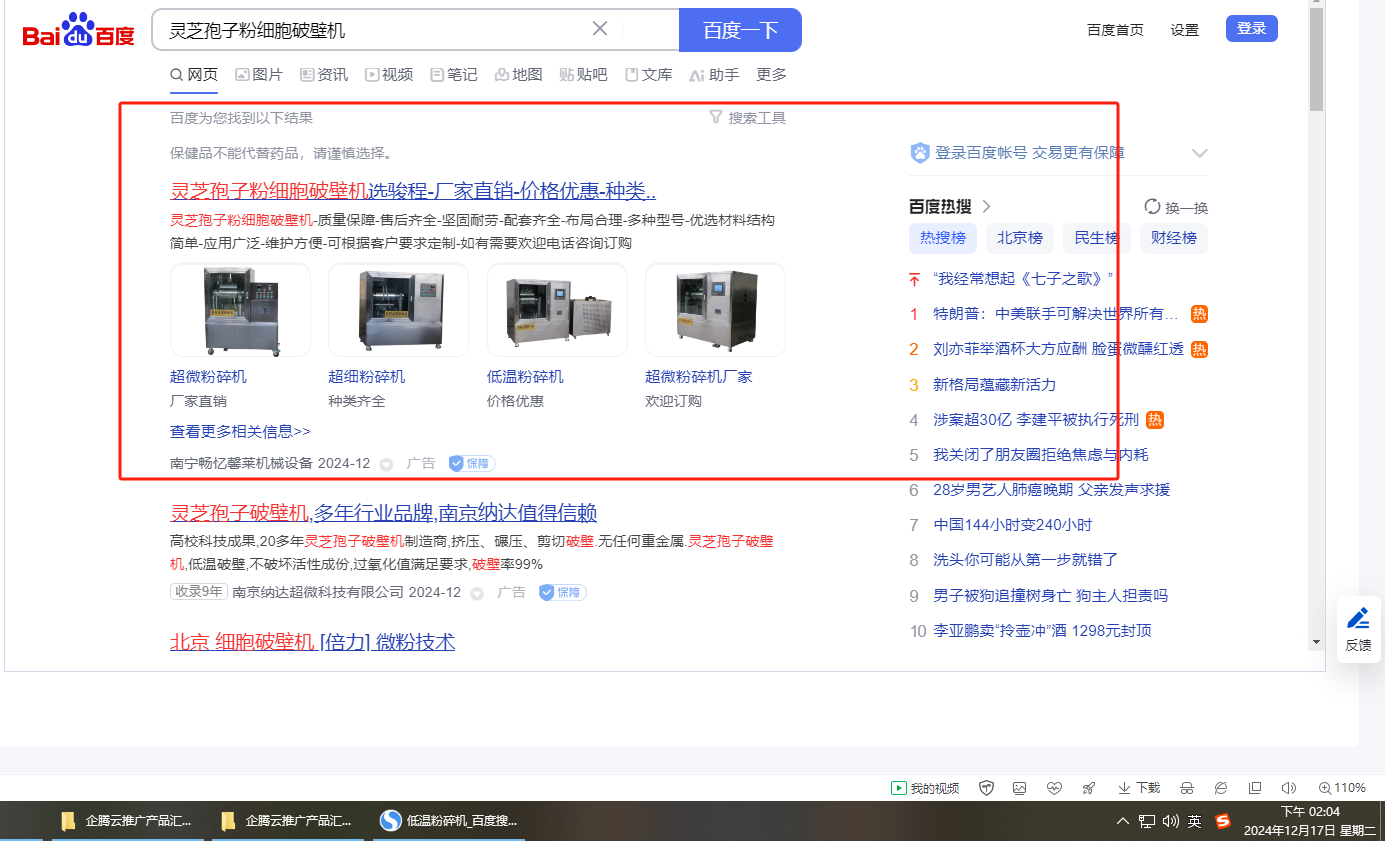
Task: Show hidden system tray icons
Action: (1121, 821)
